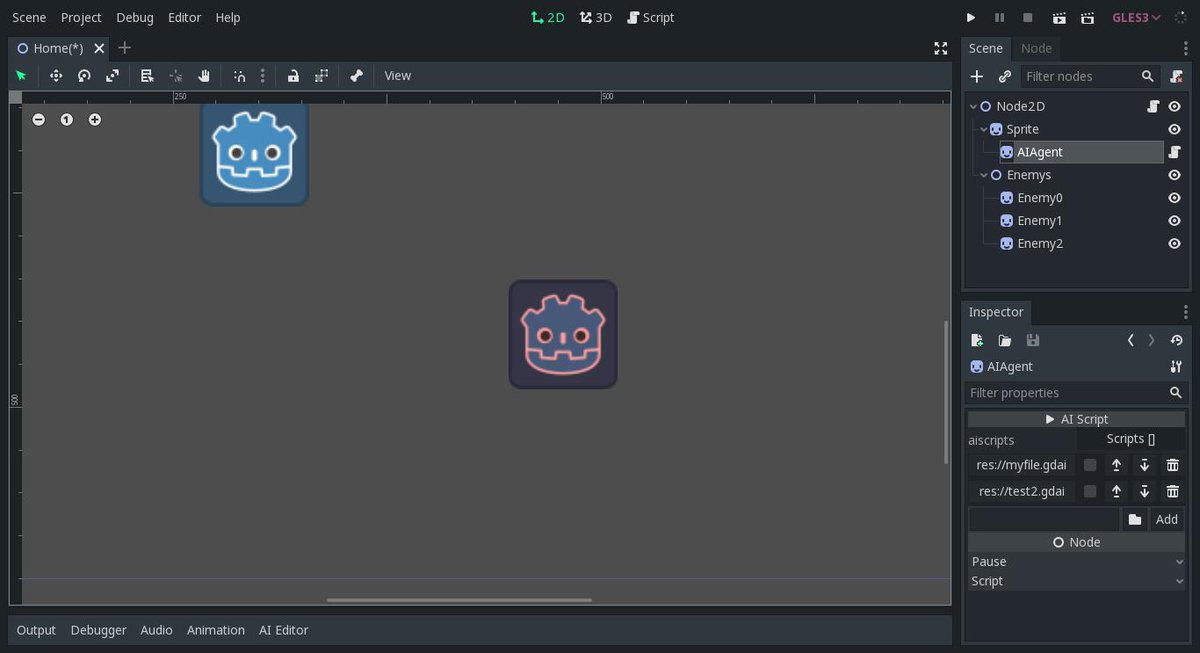Move res://test2.gdai up in list

[1116, 491]
